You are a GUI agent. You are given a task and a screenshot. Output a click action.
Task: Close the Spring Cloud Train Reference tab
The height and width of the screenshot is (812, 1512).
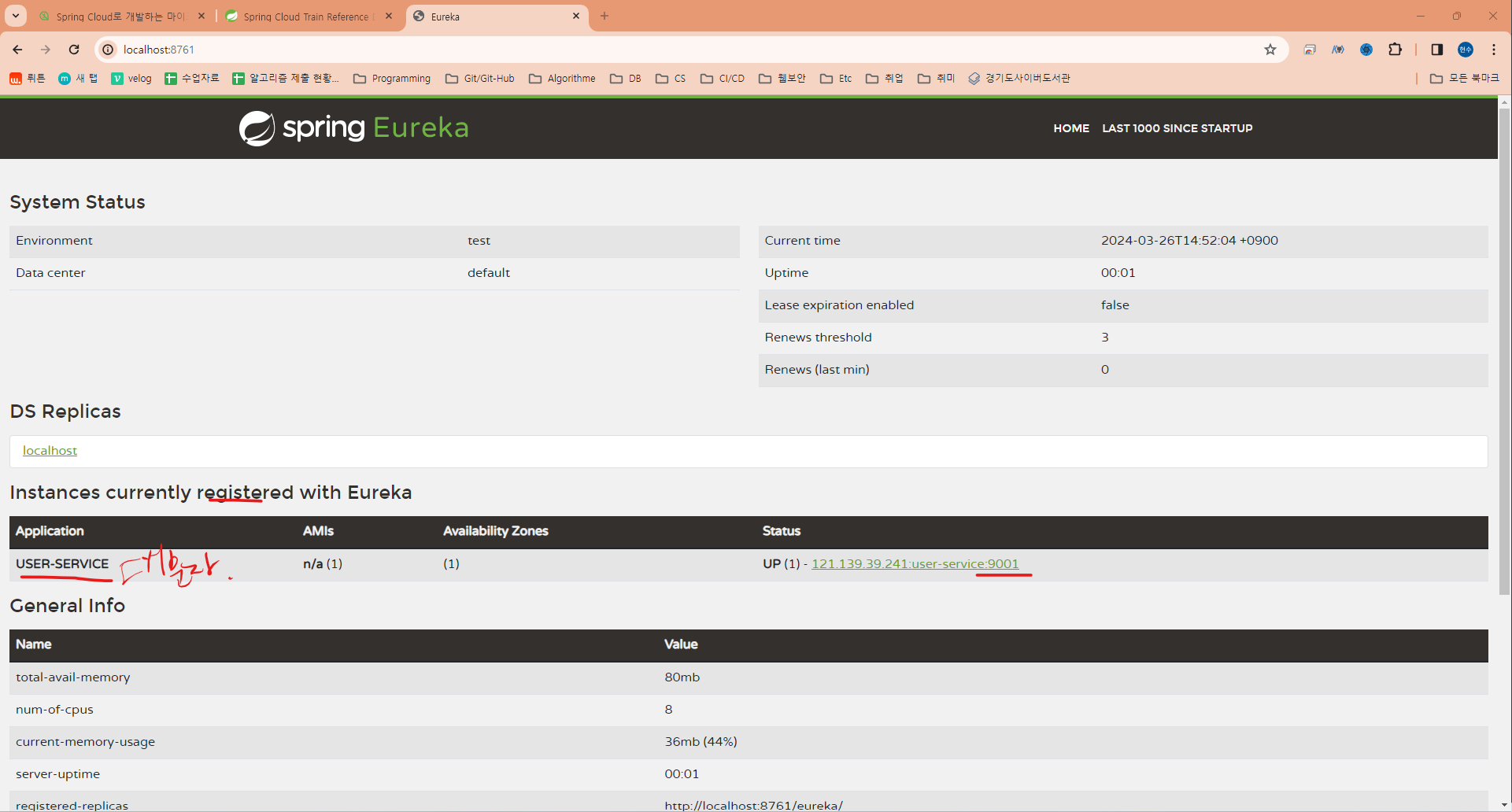click(389, 16)
